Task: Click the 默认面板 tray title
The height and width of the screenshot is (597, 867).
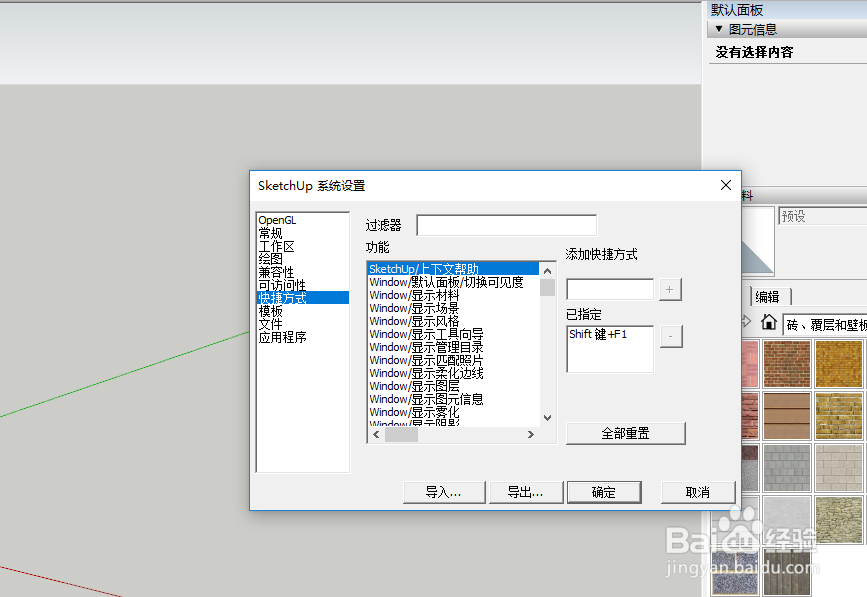Action: [737, 10]
